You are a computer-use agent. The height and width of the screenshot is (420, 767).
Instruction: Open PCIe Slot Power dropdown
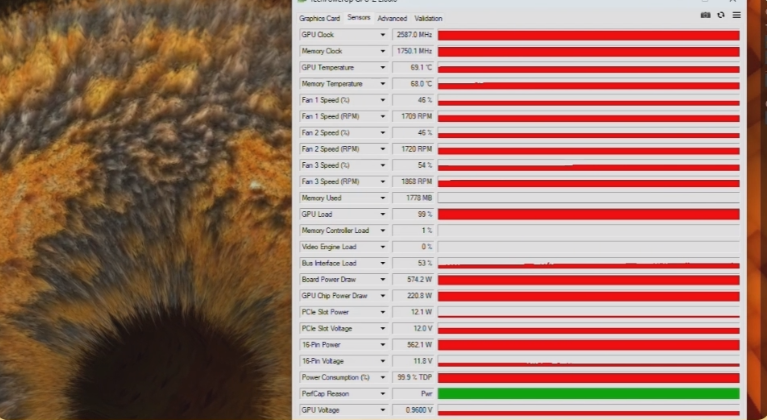[383, 312]
